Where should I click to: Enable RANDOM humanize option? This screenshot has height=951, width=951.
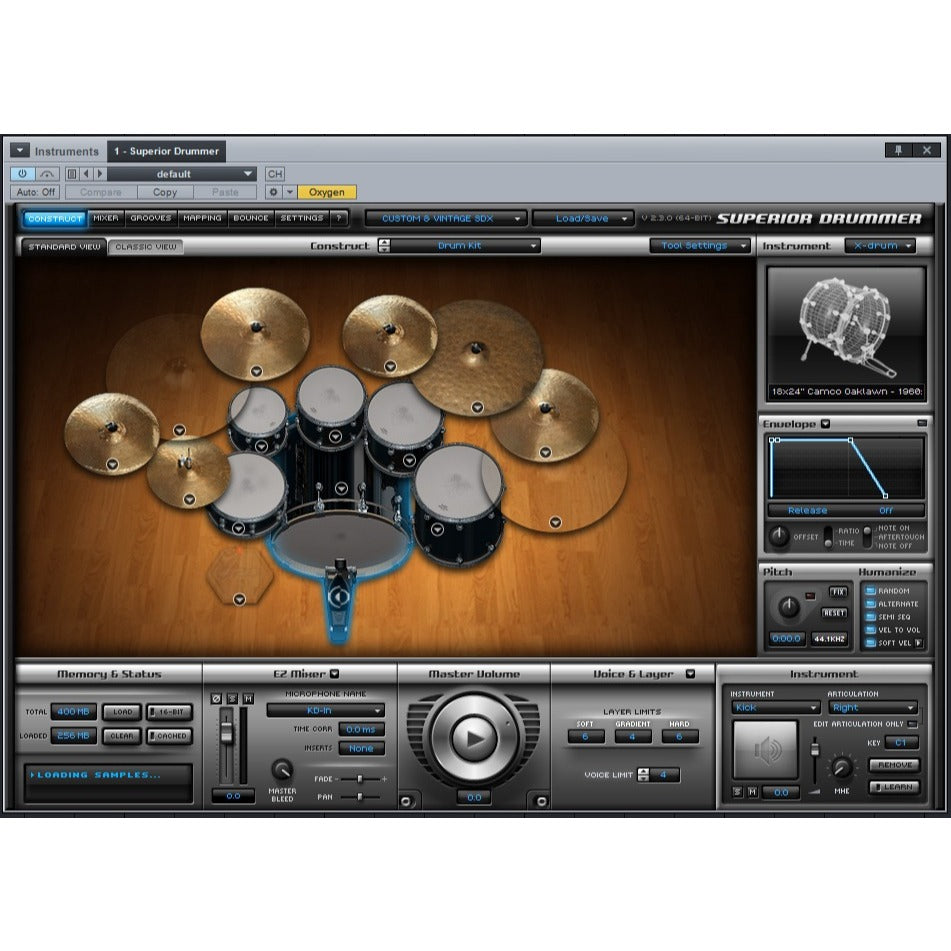pyautogui.click(x=871, y=591)
